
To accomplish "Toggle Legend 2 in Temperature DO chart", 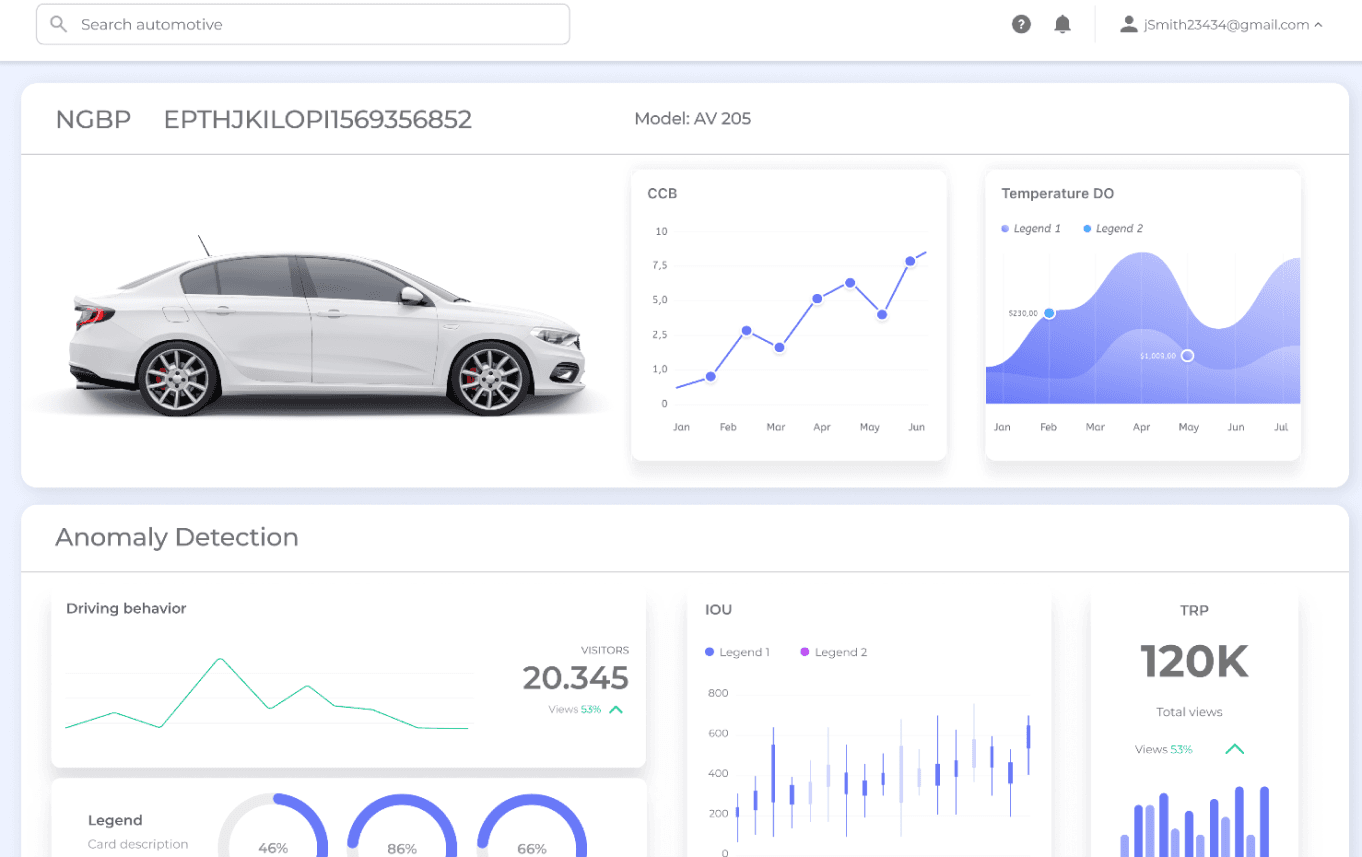I will [1113, 229].
